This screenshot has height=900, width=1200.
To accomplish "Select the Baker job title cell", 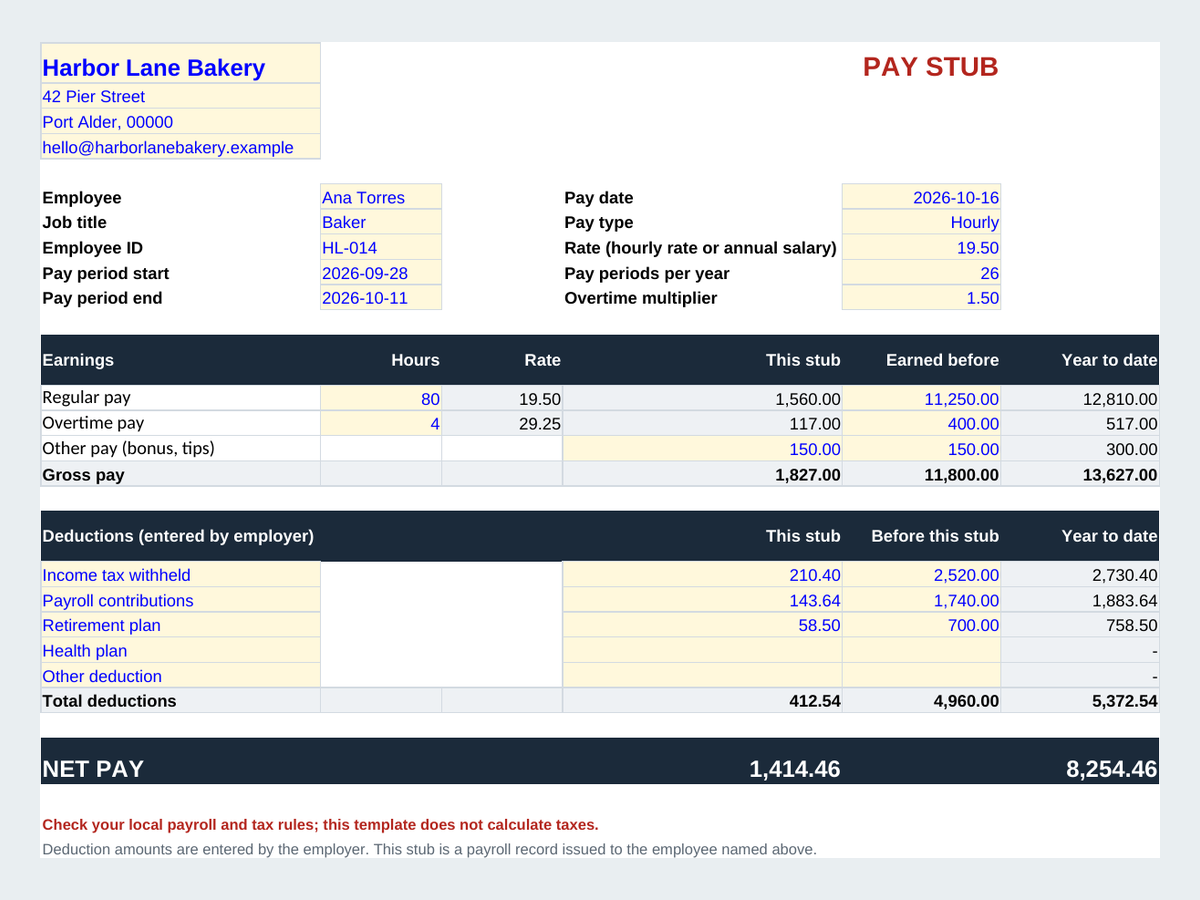I will [x=381, y=222].
